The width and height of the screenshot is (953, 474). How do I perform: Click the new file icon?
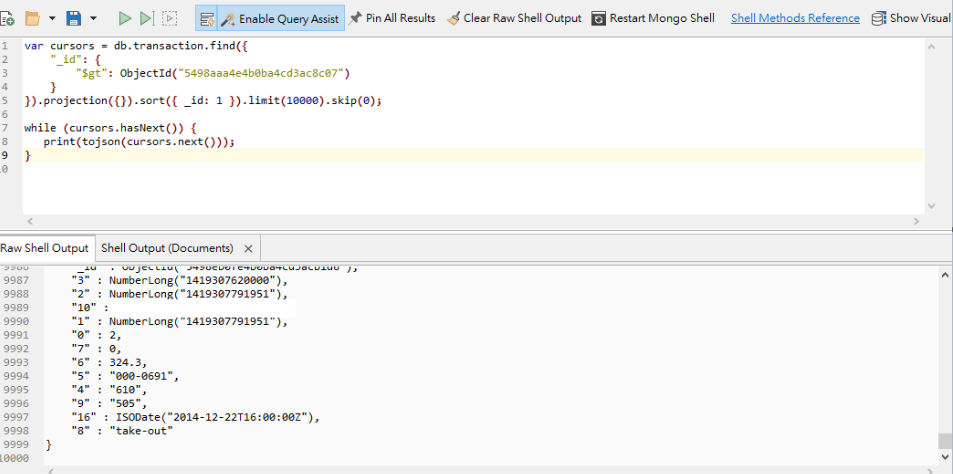point(8,18)
